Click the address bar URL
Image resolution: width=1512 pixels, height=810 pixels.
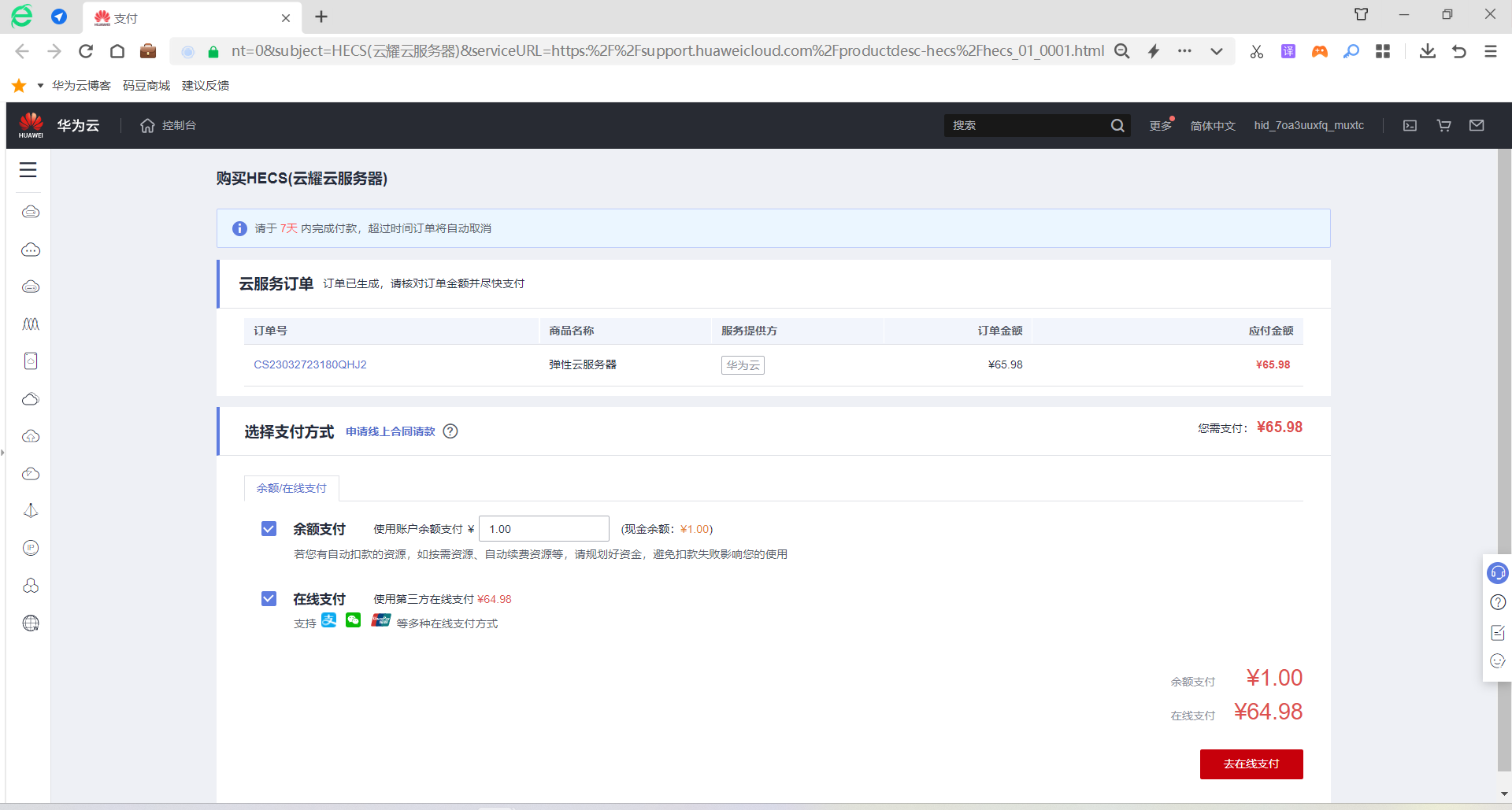667,51
